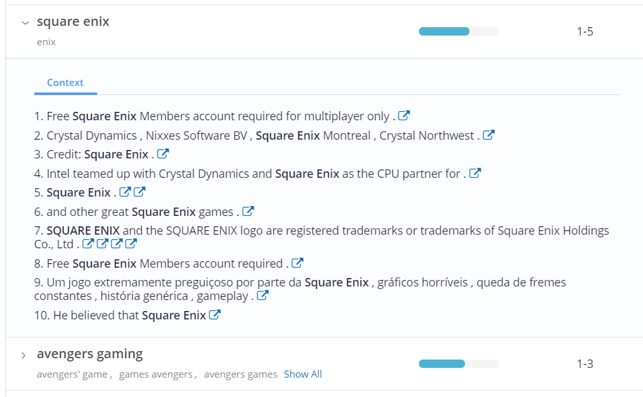643x397 pixels.
Task: Open last source link after 'Co., Ltd'
Action: [131, 244]
